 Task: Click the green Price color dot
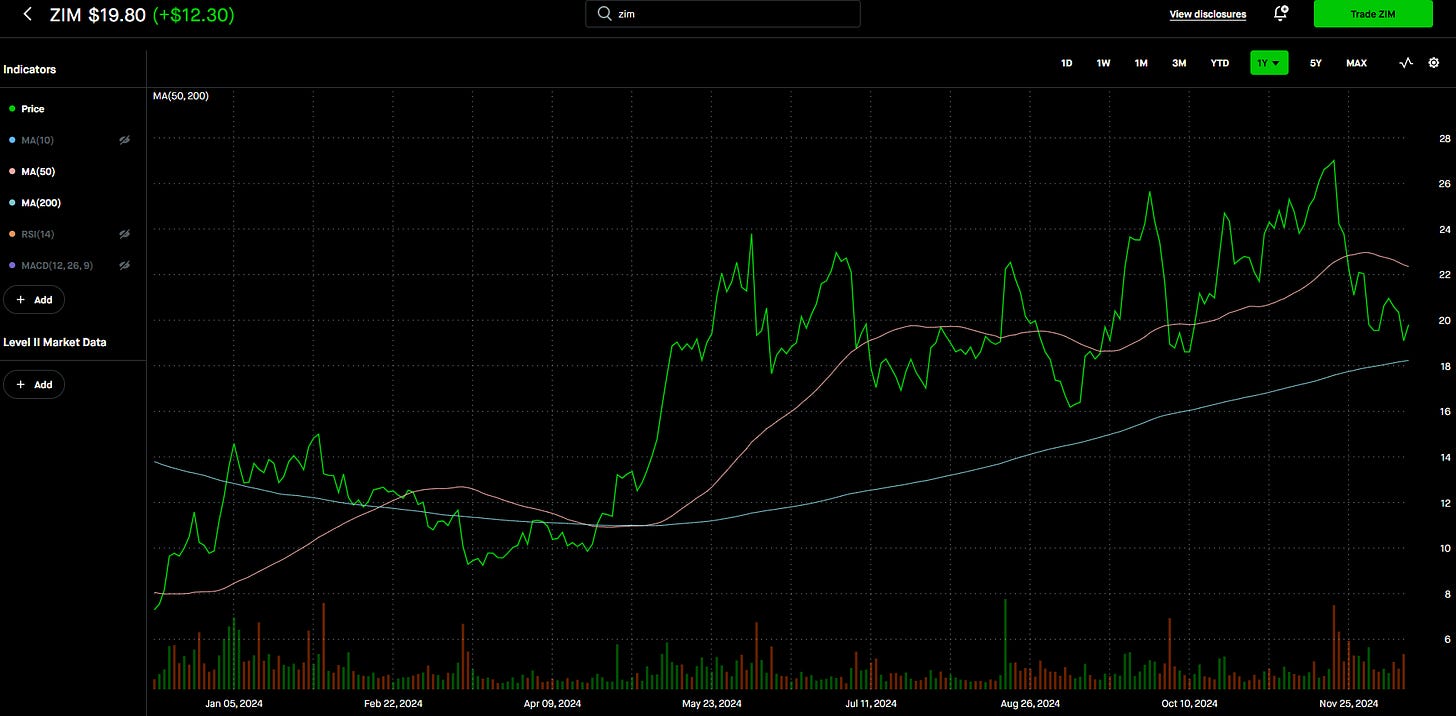tap(11, 109)
